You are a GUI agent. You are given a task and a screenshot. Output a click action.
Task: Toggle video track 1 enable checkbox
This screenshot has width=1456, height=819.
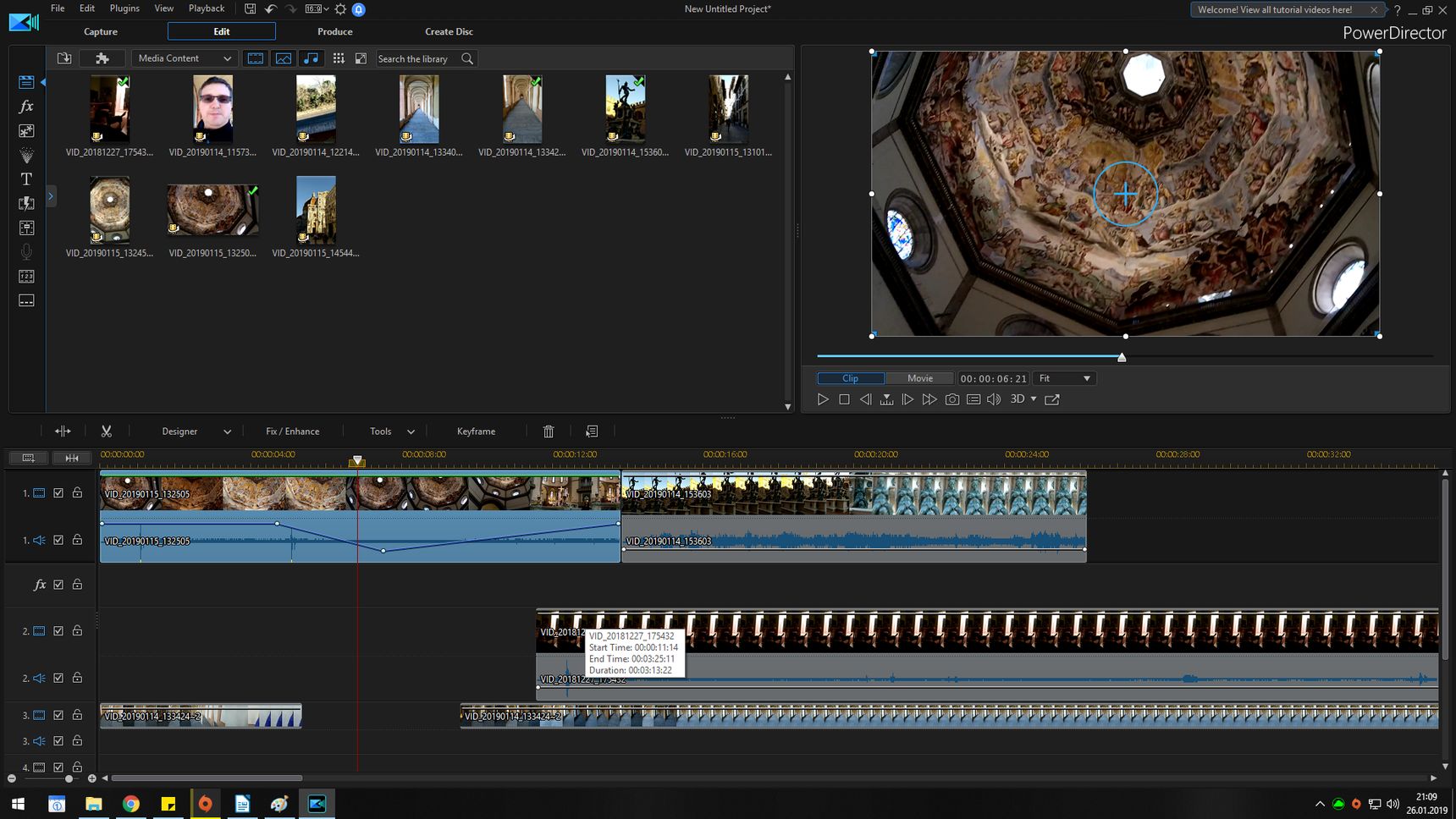[x=58, y=492]
